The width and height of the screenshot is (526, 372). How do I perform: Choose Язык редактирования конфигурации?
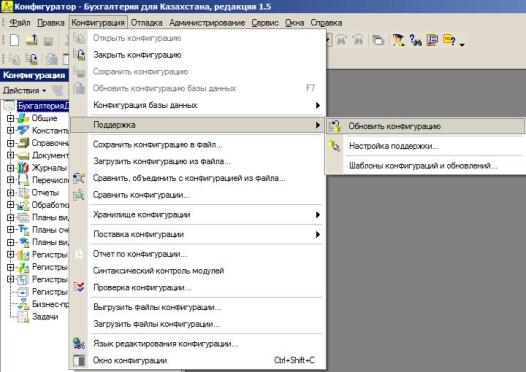[198, 343]
